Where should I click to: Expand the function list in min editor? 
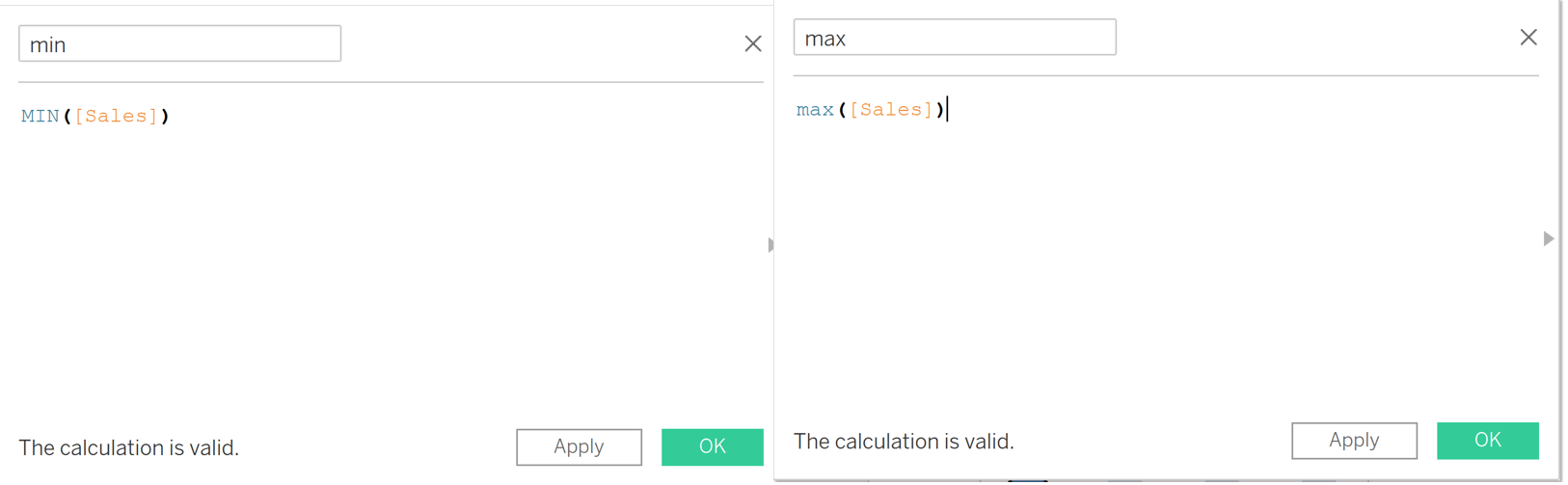[770, 245]
